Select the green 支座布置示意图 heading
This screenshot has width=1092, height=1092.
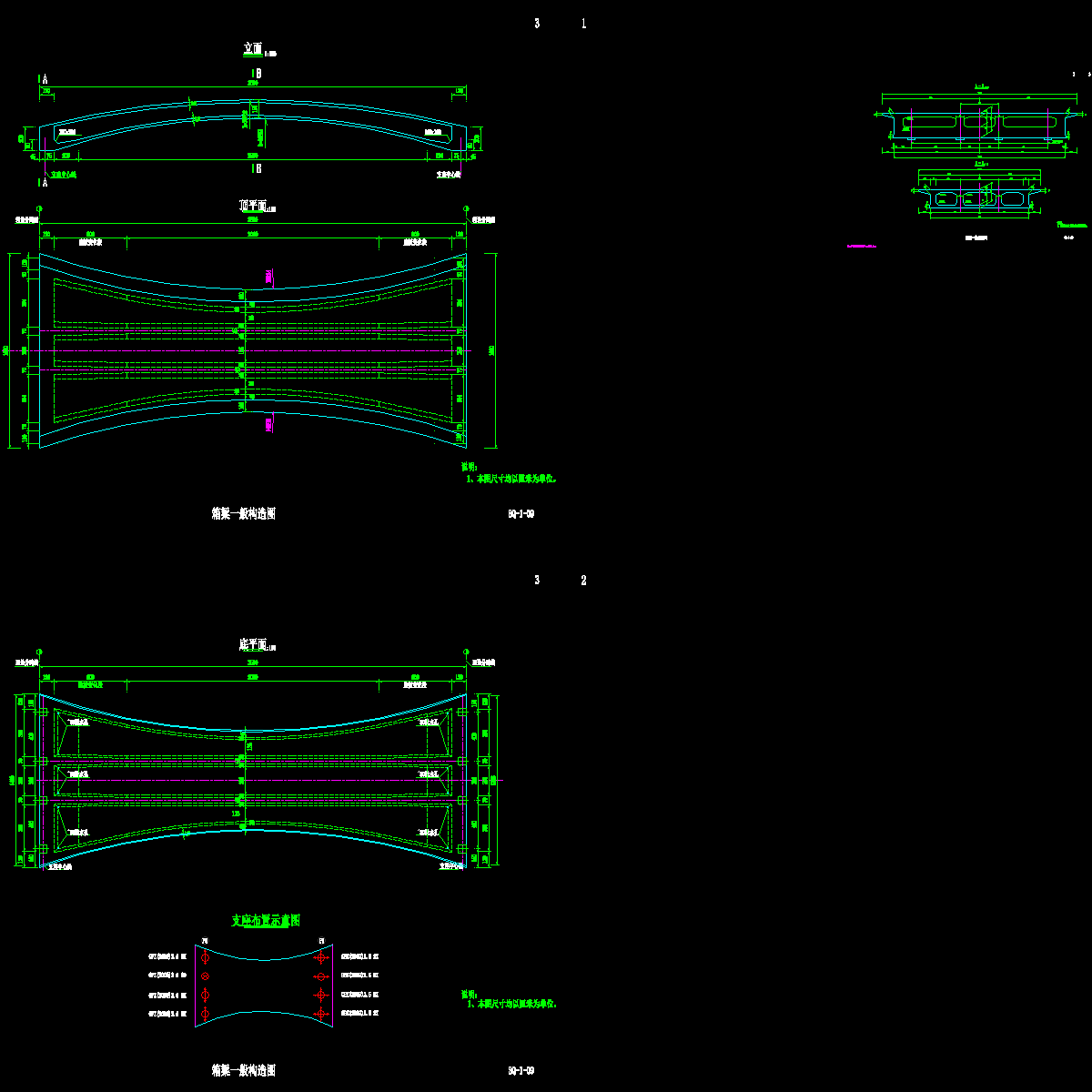(266, 921)
